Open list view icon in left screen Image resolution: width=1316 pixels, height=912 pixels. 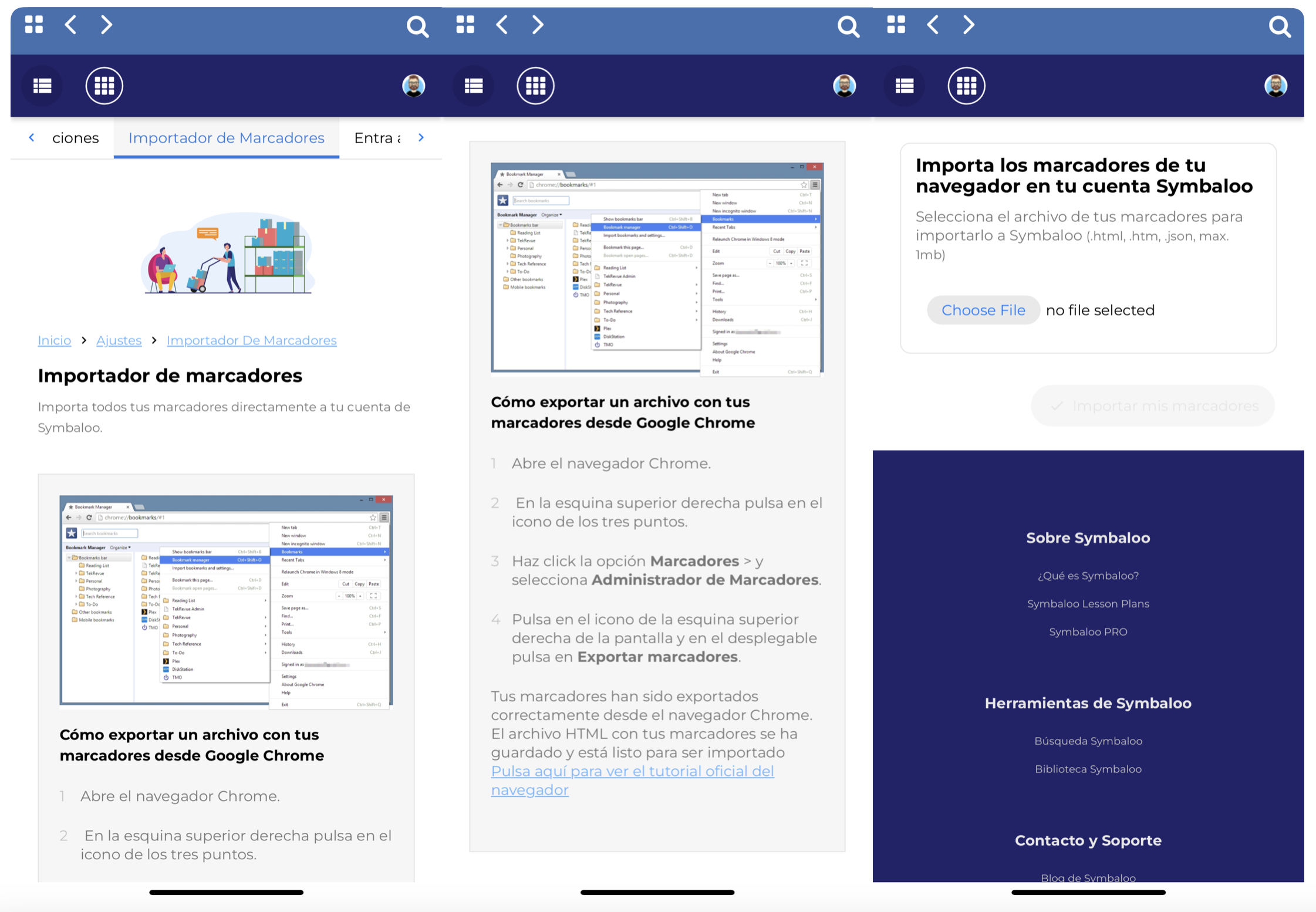(42, 86)
